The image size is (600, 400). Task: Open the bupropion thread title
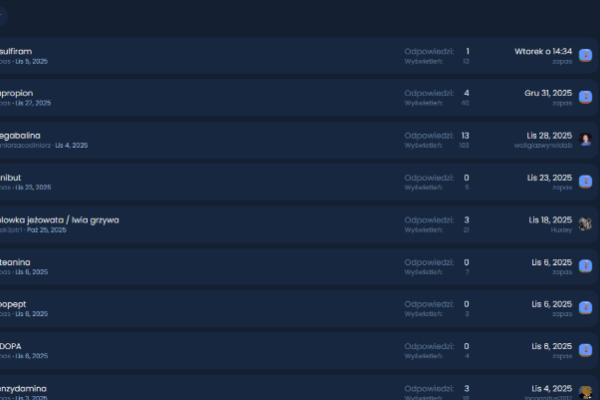pyautogui.click(x=18, y=92)
